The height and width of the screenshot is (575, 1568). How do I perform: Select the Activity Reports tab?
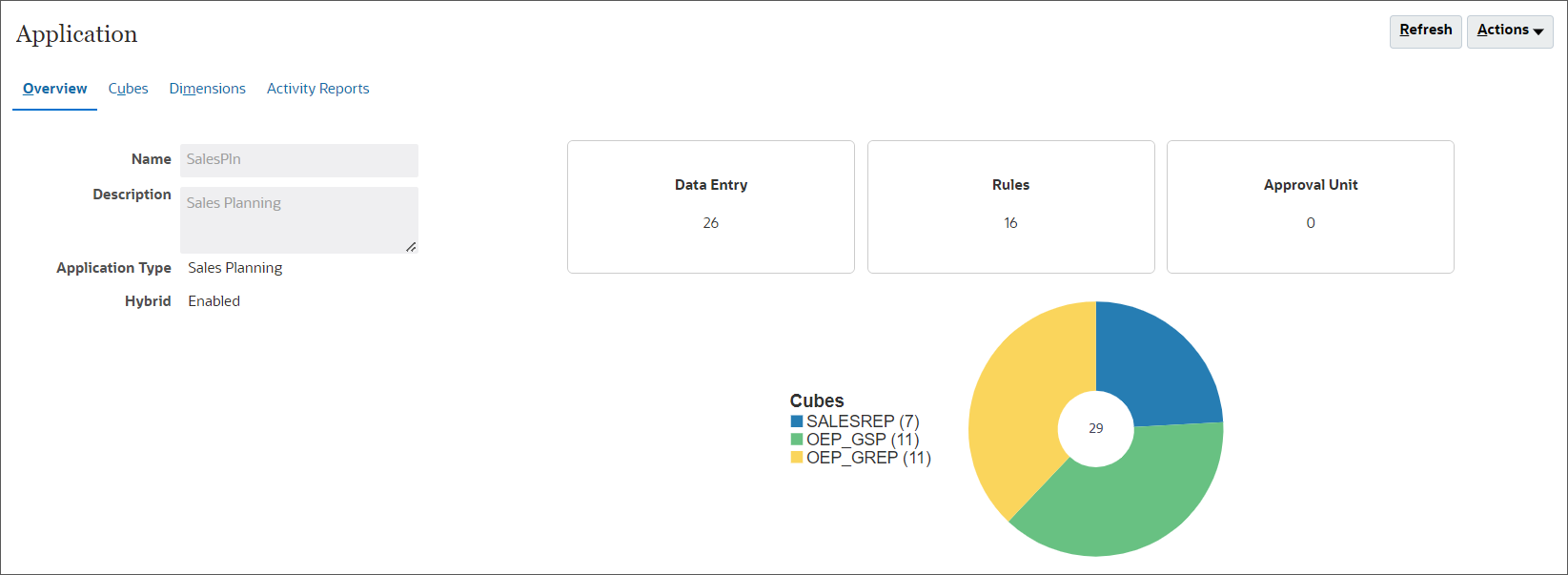coord(317,88)
